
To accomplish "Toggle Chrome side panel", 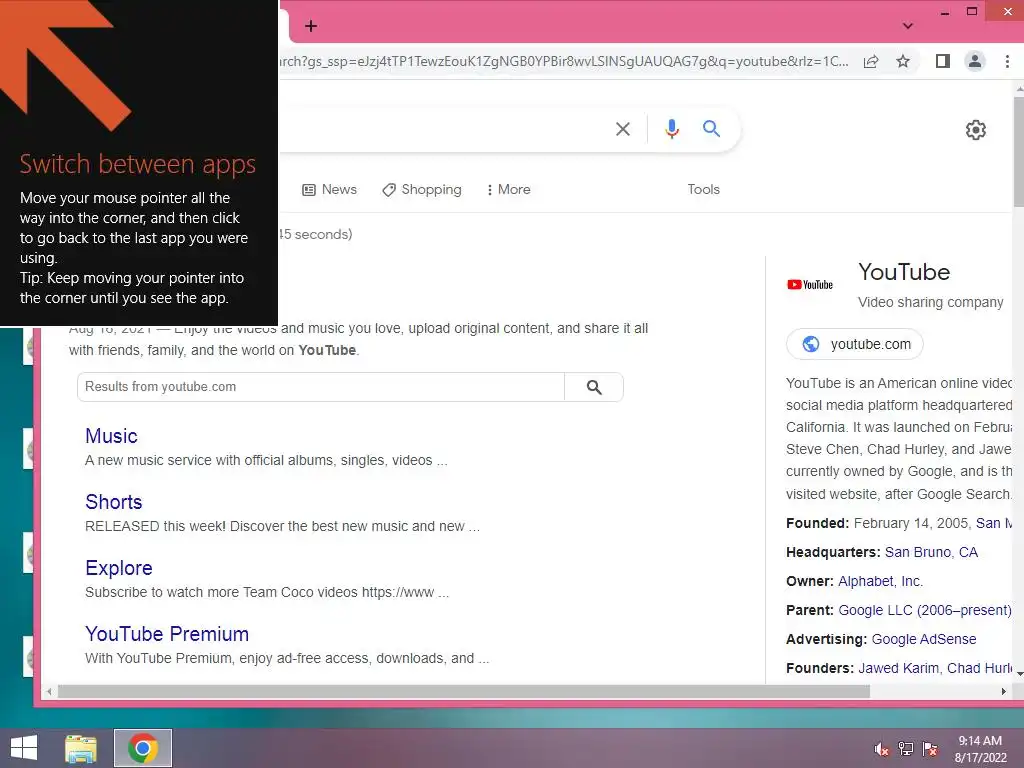I will click(x=942, y=61).
